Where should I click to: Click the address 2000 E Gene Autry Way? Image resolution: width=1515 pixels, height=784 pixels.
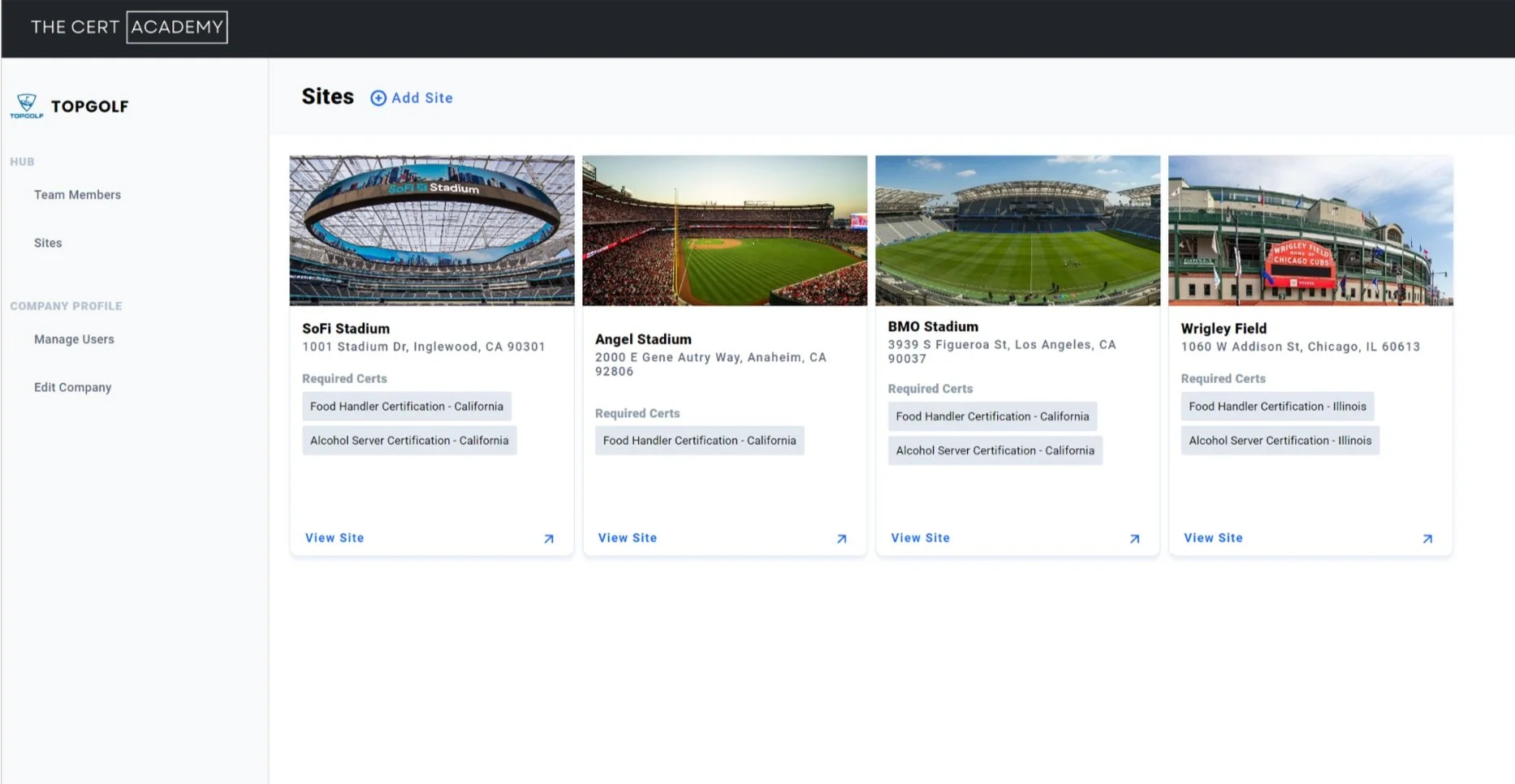point(710,364)
